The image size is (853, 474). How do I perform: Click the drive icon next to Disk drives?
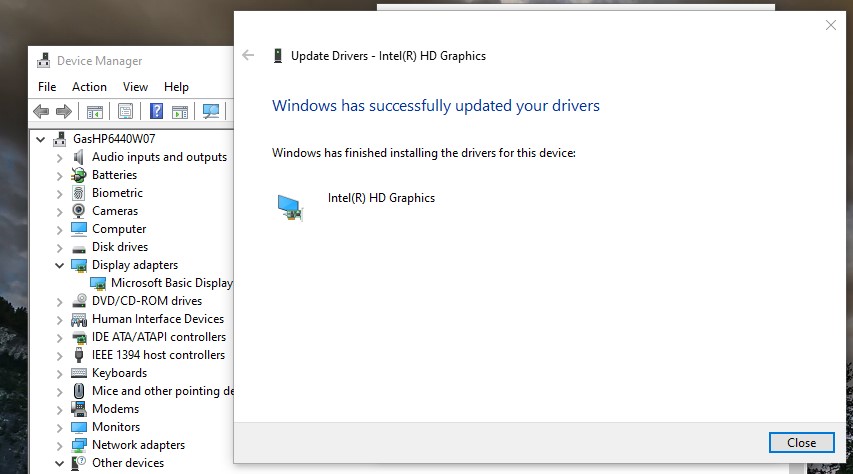click(x=79, y=249)
